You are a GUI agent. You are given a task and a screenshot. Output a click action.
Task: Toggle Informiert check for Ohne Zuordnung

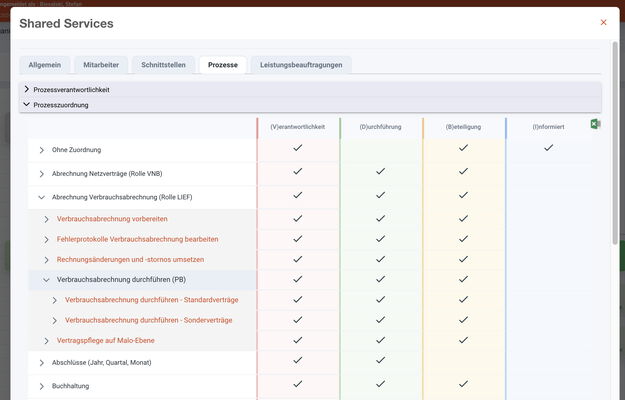[548, 147]
